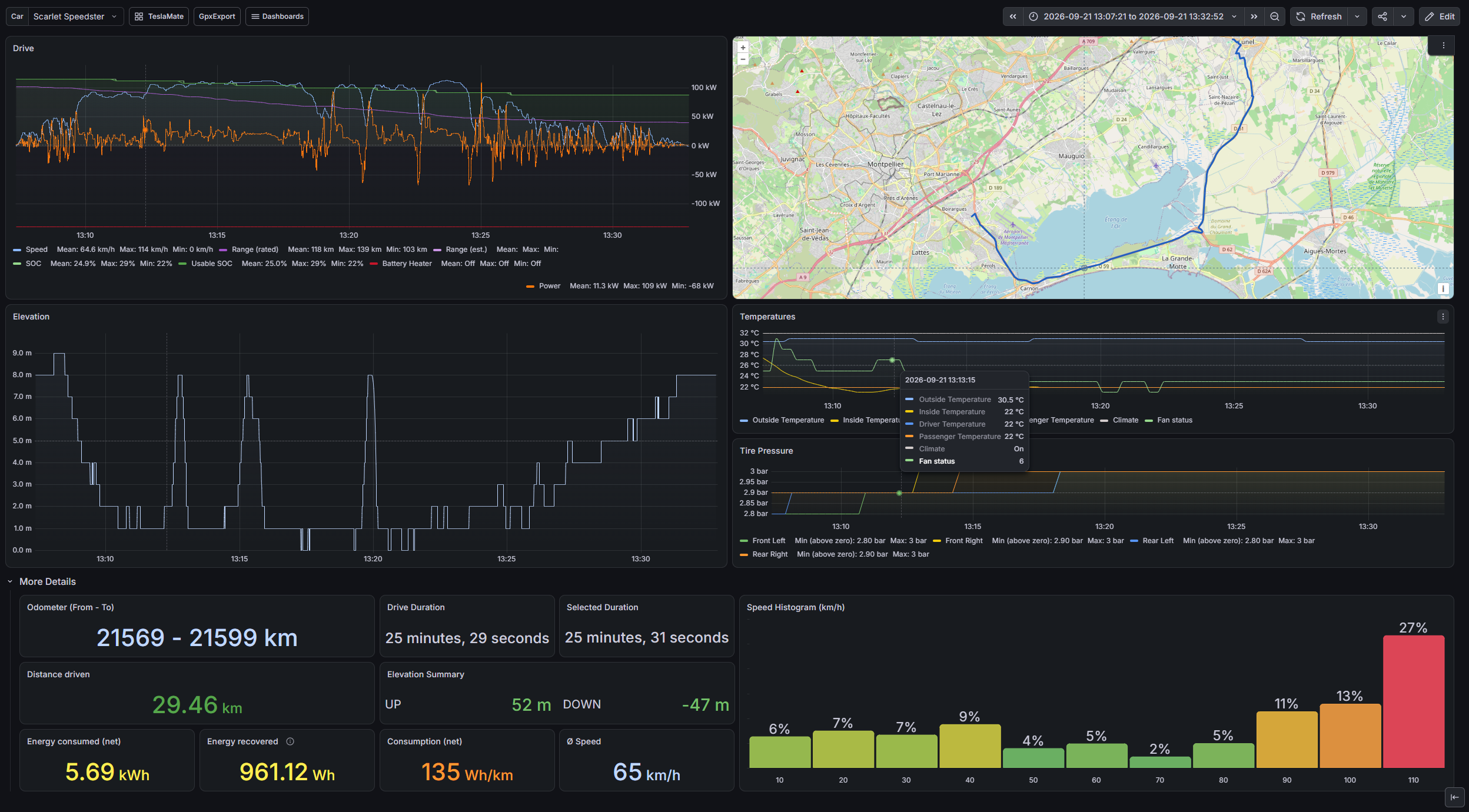Click the Montpellier label on the map
Image resolution: width=1469 pixels, height=812 pixels.
point(885,164)
